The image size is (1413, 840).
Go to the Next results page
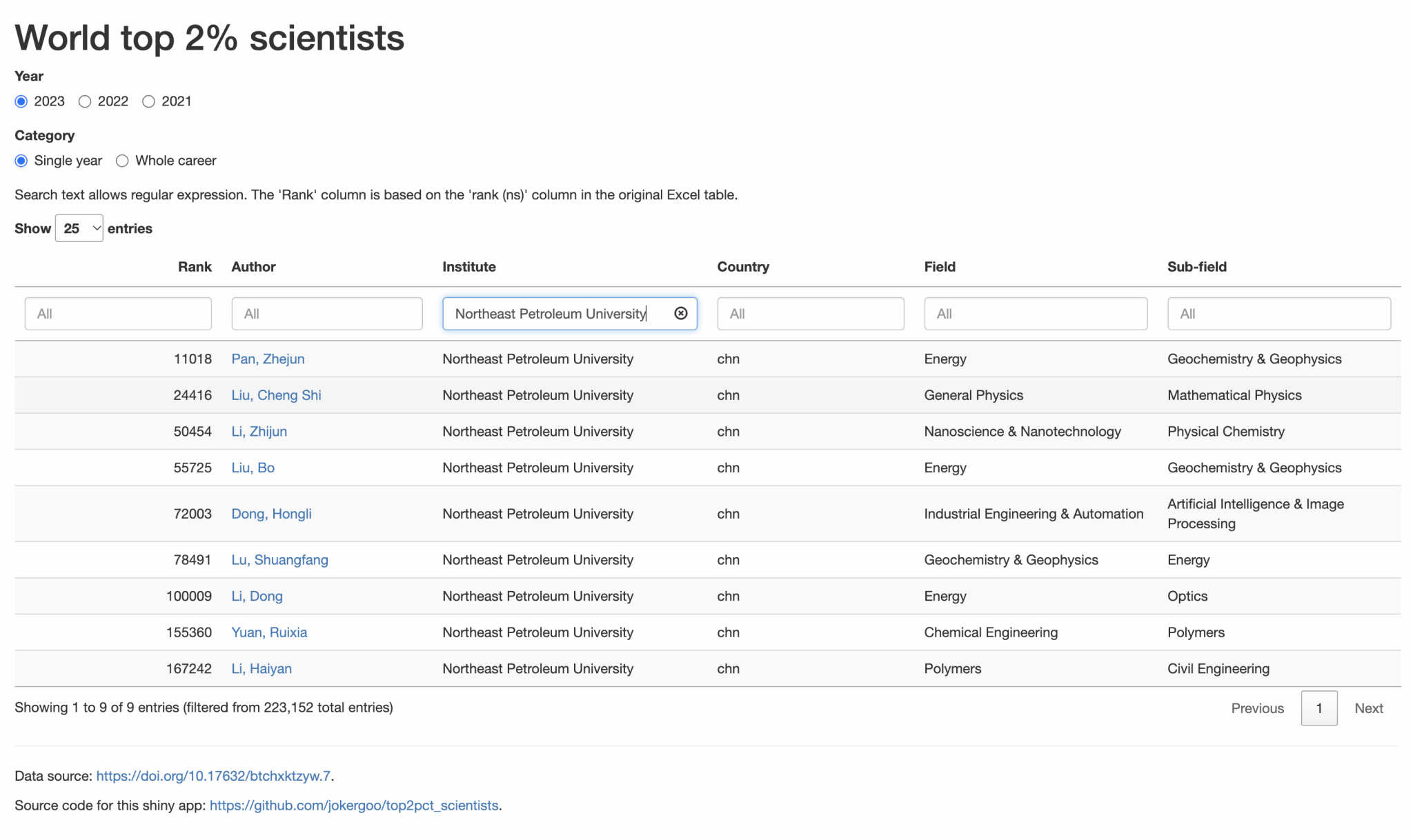click(1368, 708)
